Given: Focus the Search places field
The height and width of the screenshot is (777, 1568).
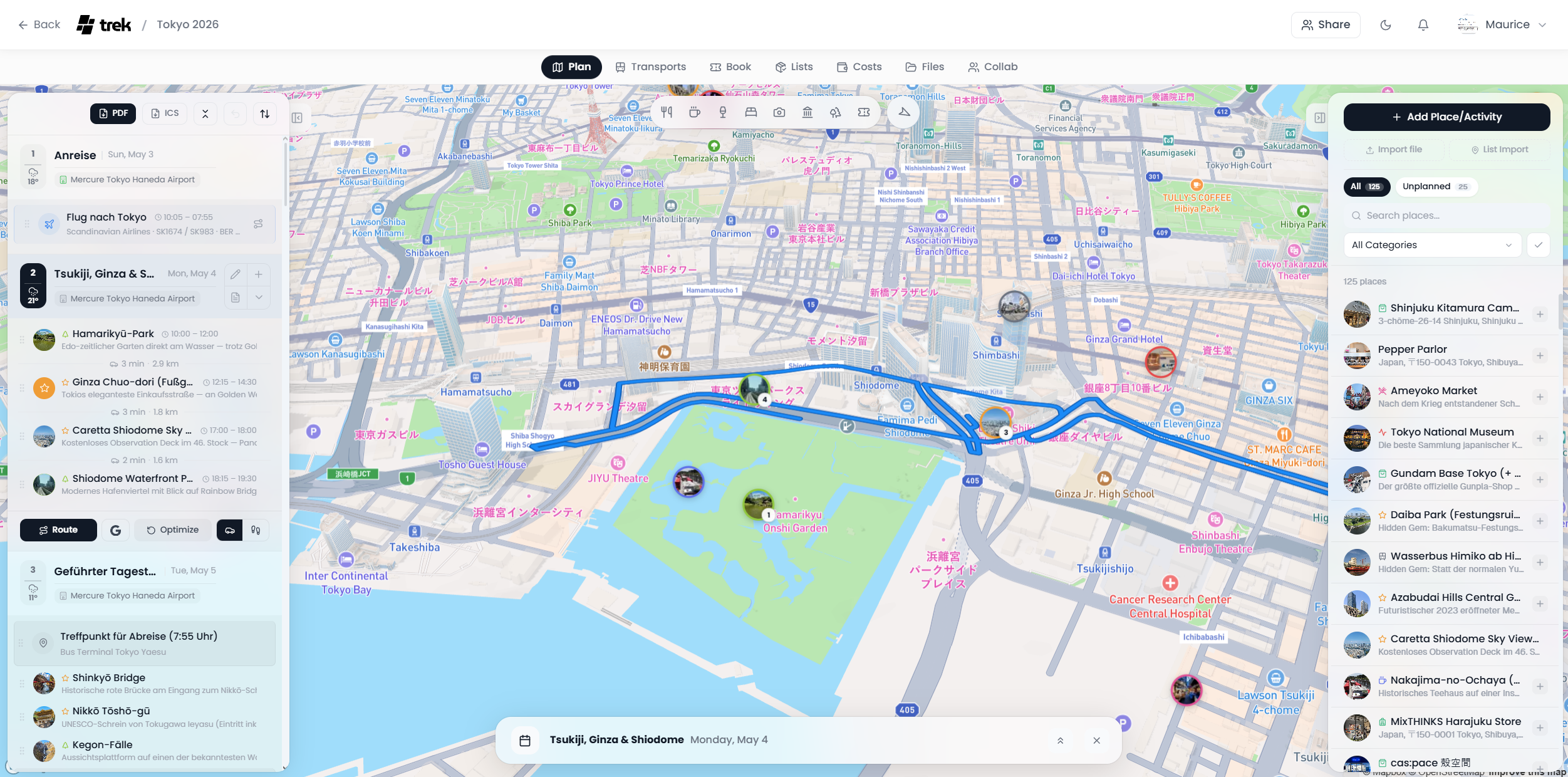Looking at the screenshot, I should point(1447,216).
